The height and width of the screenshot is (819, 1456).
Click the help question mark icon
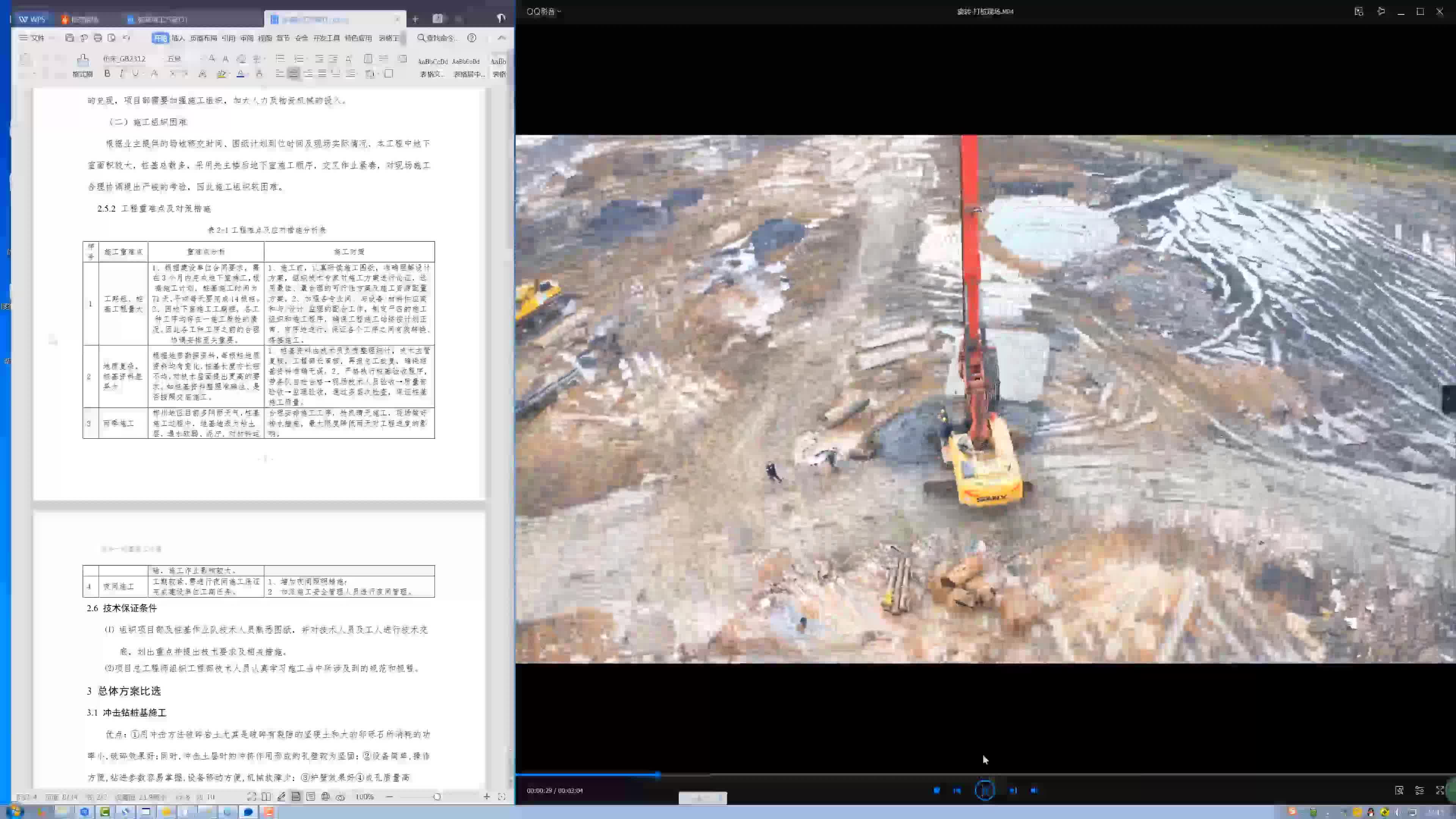click(472, 38)
